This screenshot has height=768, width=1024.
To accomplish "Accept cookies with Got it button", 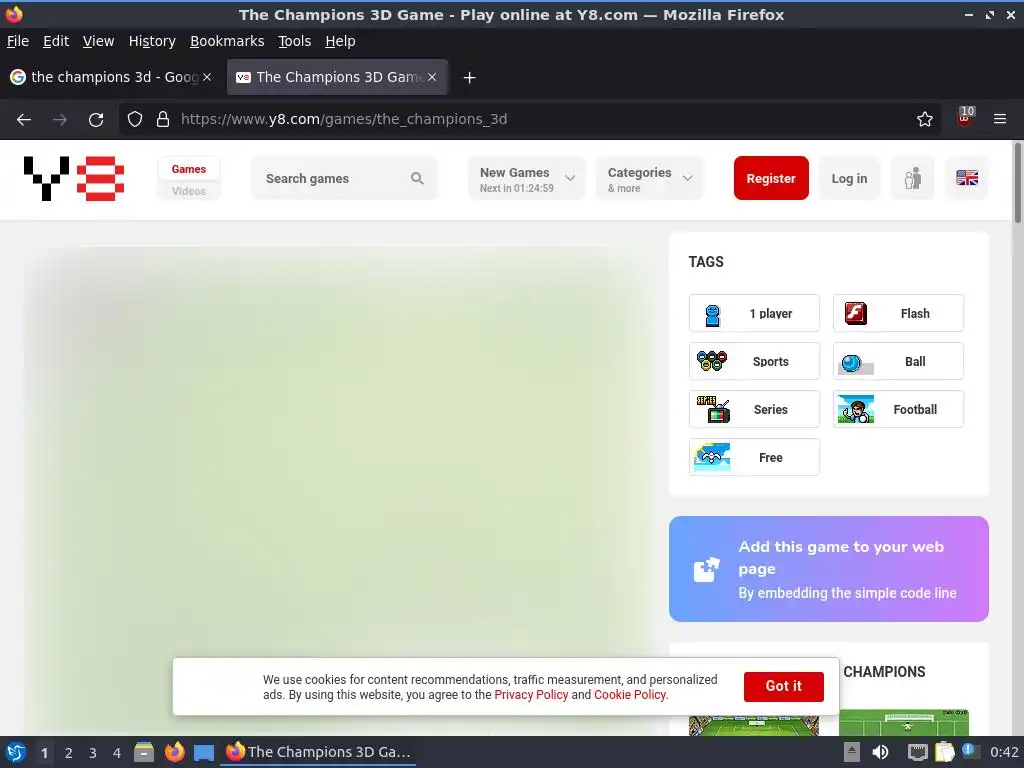I will [783, 686].
